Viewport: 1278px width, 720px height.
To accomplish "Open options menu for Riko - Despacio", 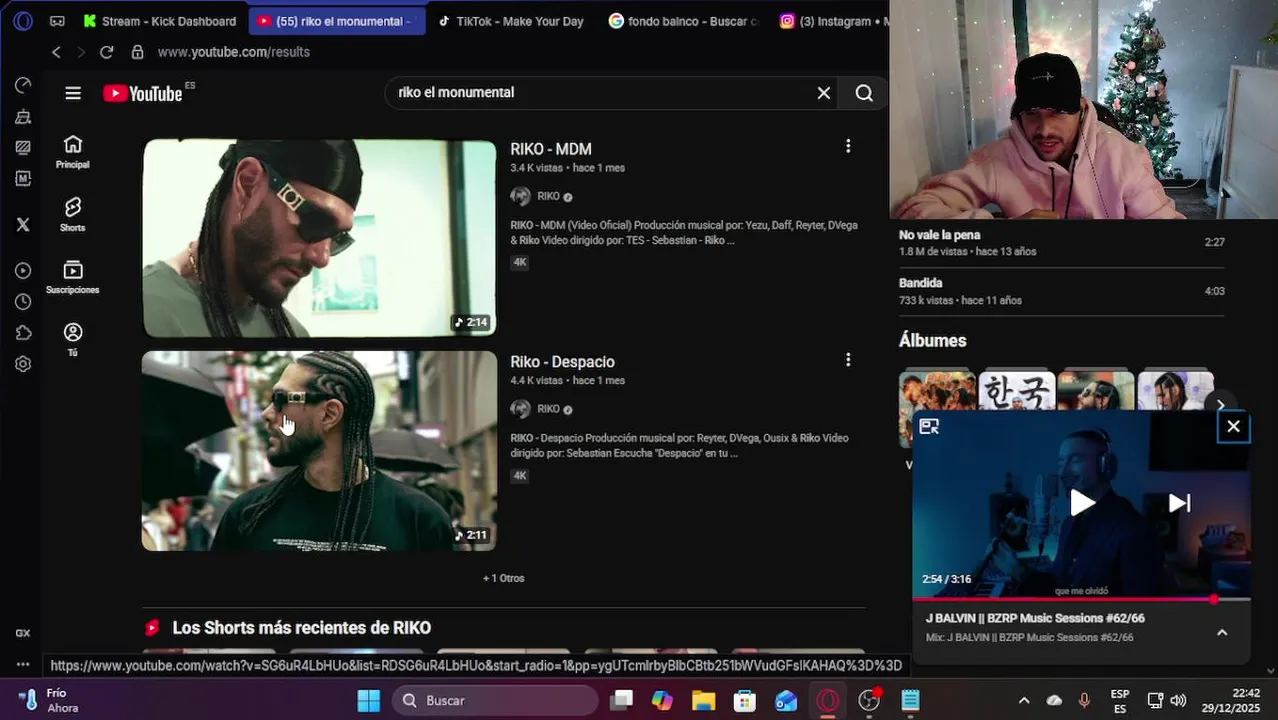I will [848, 359].
